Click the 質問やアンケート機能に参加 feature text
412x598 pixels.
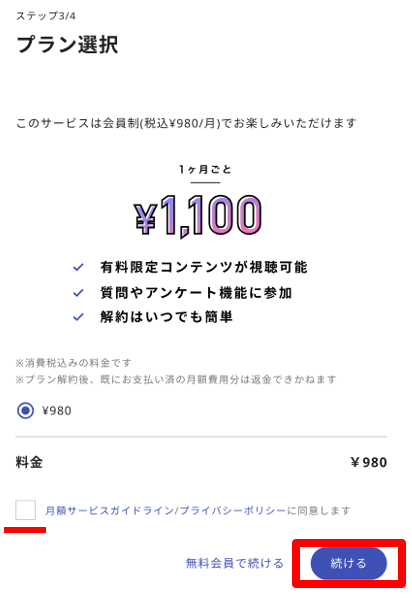point(196,293)
